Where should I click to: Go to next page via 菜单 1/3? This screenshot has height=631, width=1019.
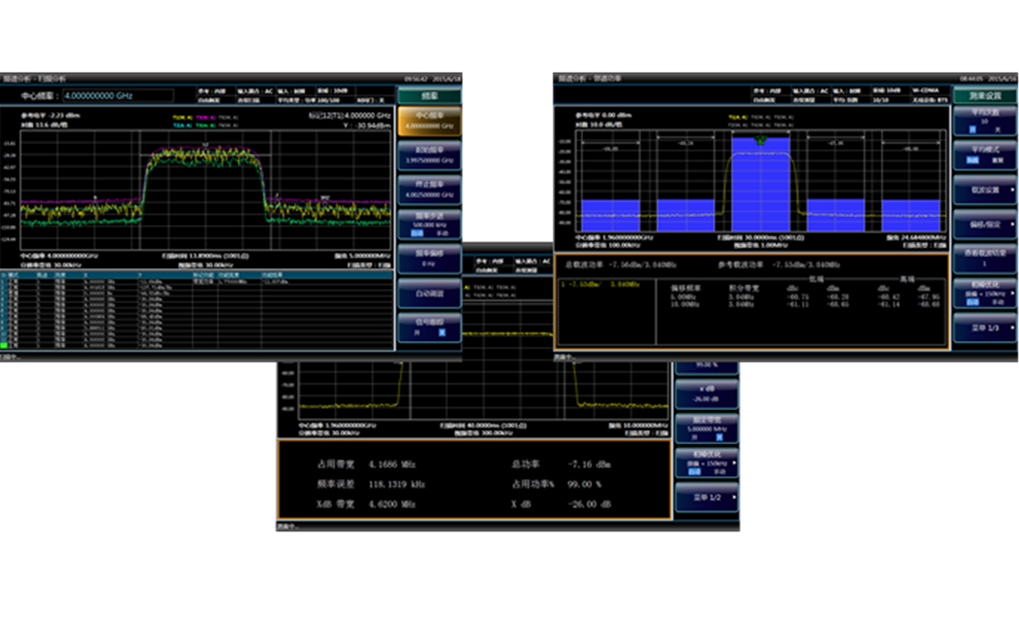point(984,327)
